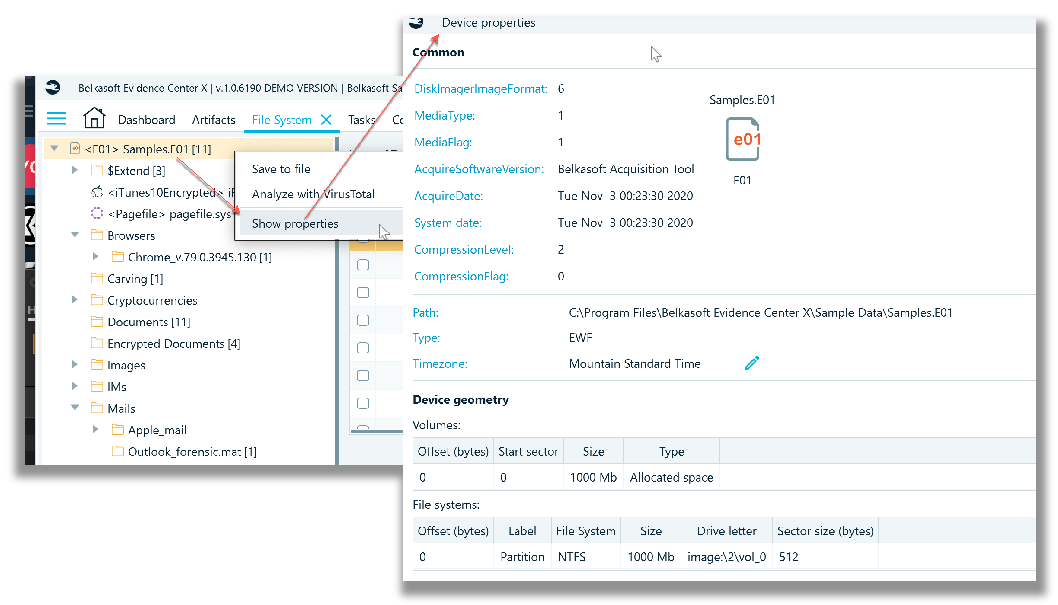Click the Browsers folder icon

coord(97,235)
